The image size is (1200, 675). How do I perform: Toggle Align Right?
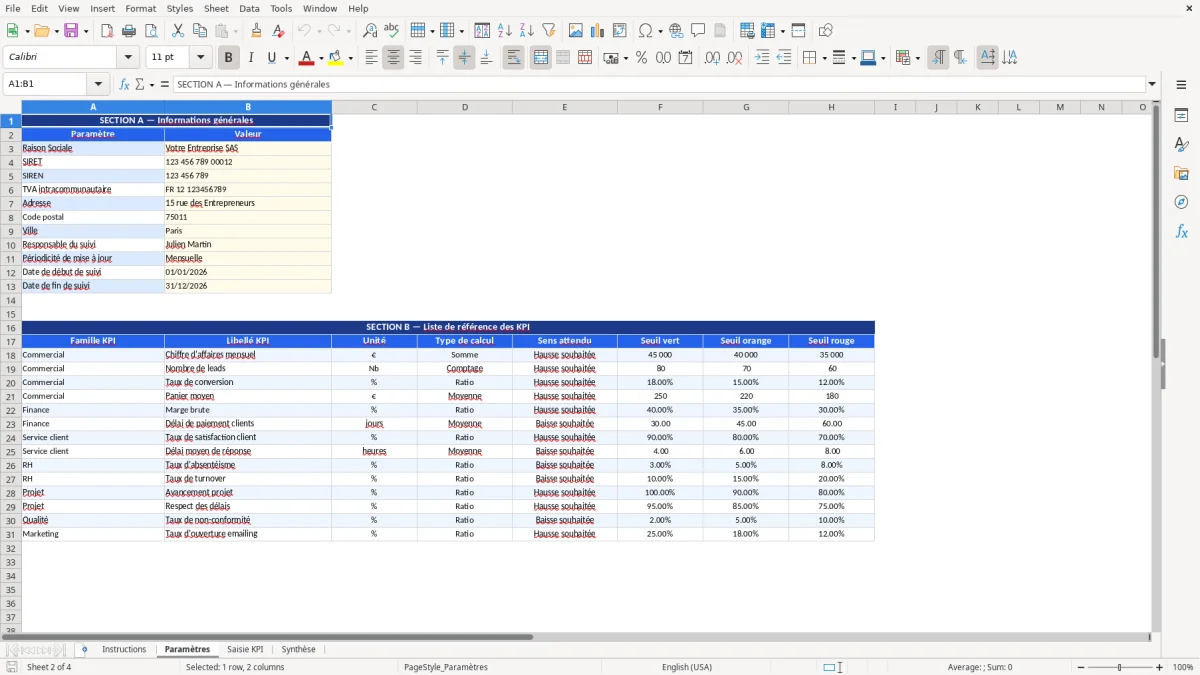(415, 58)
